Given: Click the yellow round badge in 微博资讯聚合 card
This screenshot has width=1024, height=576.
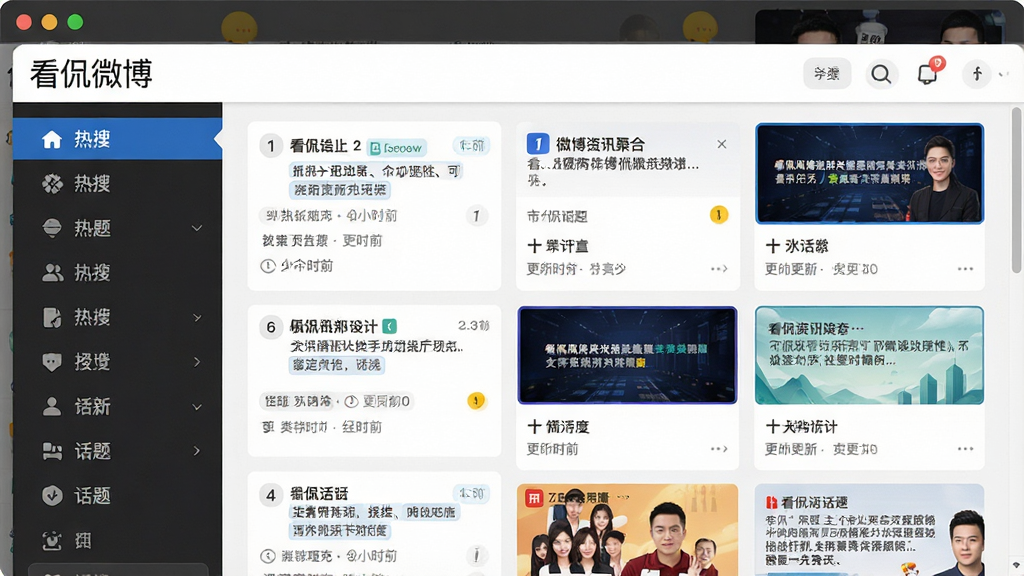Looking at the screenshot, I should coord(719,215).
